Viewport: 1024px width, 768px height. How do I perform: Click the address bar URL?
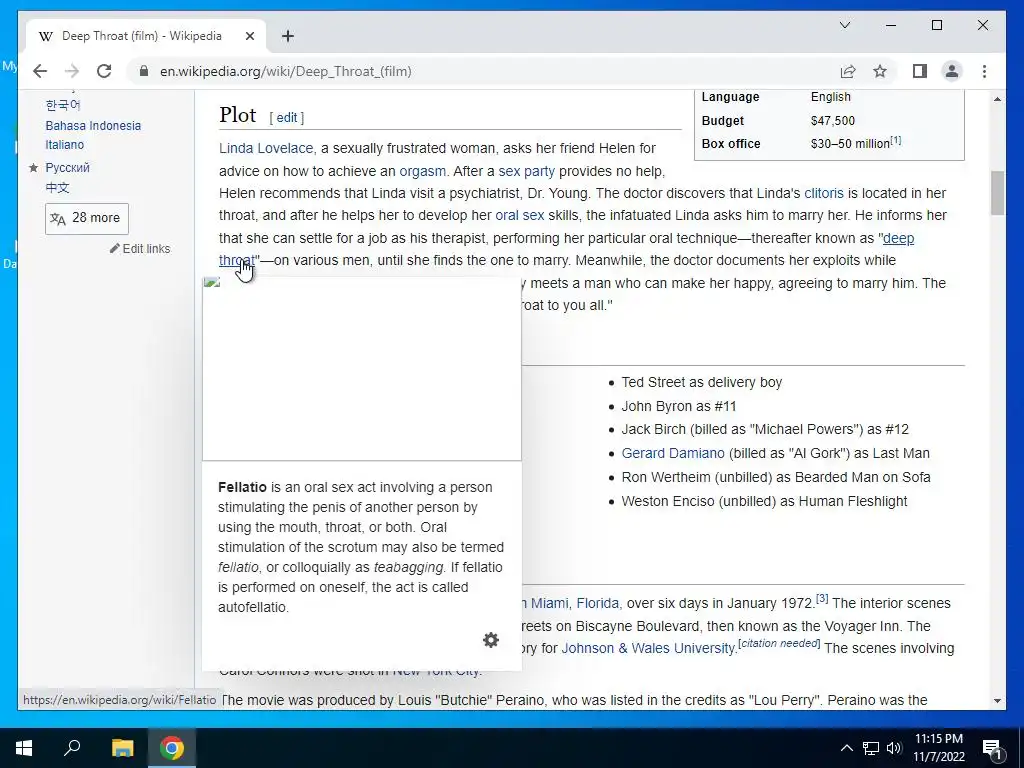(x=286, y=71)
